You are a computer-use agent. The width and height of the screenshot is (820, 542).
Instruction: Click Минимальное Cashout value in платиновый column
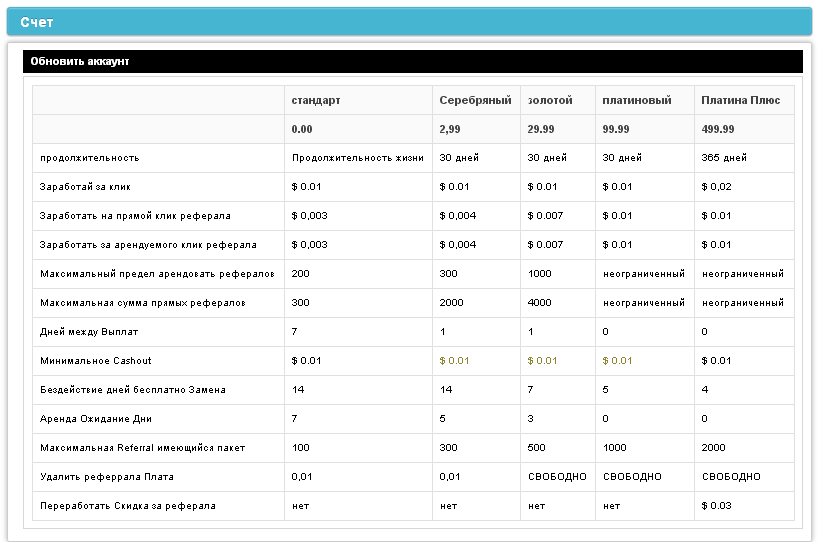point(617,361)
